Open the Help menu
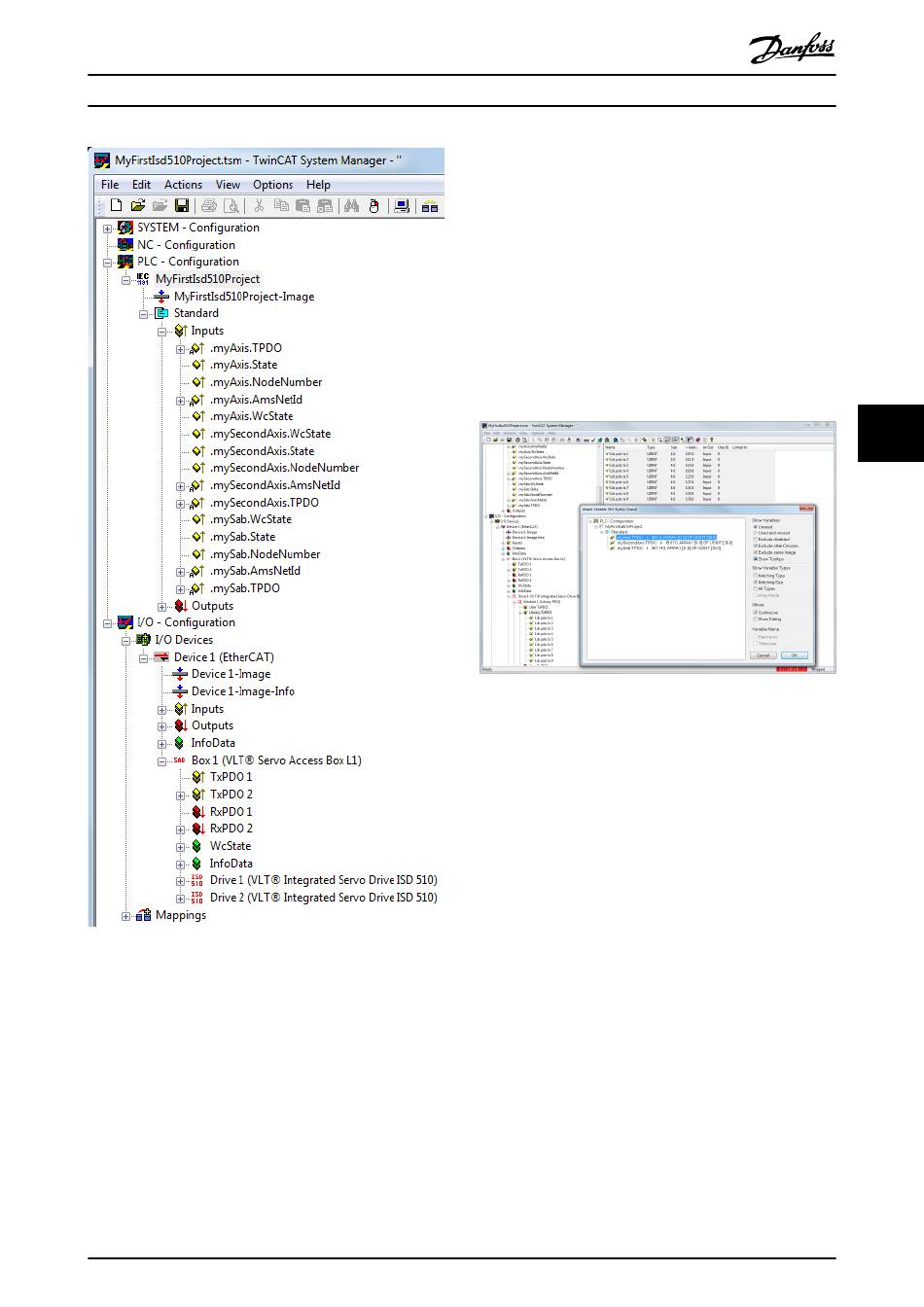This screenshot has width=924, height=1307. pyautogui.click(x=318, y=185)
